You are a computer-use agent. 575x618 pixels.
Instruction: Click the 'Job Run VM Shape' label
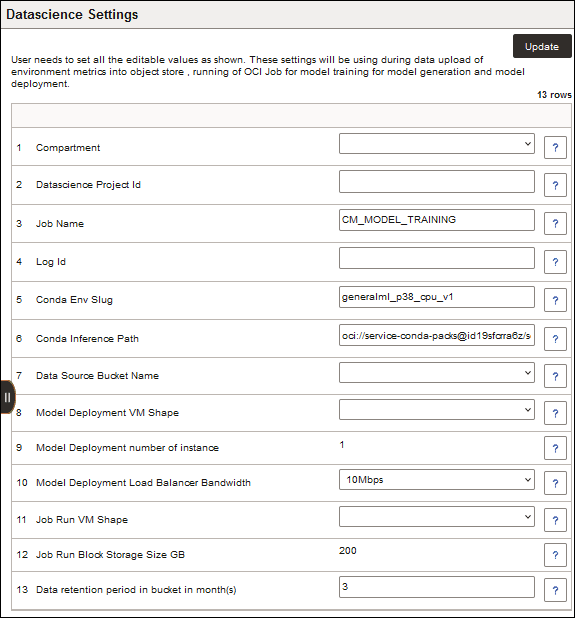click(x=82, y=519)
